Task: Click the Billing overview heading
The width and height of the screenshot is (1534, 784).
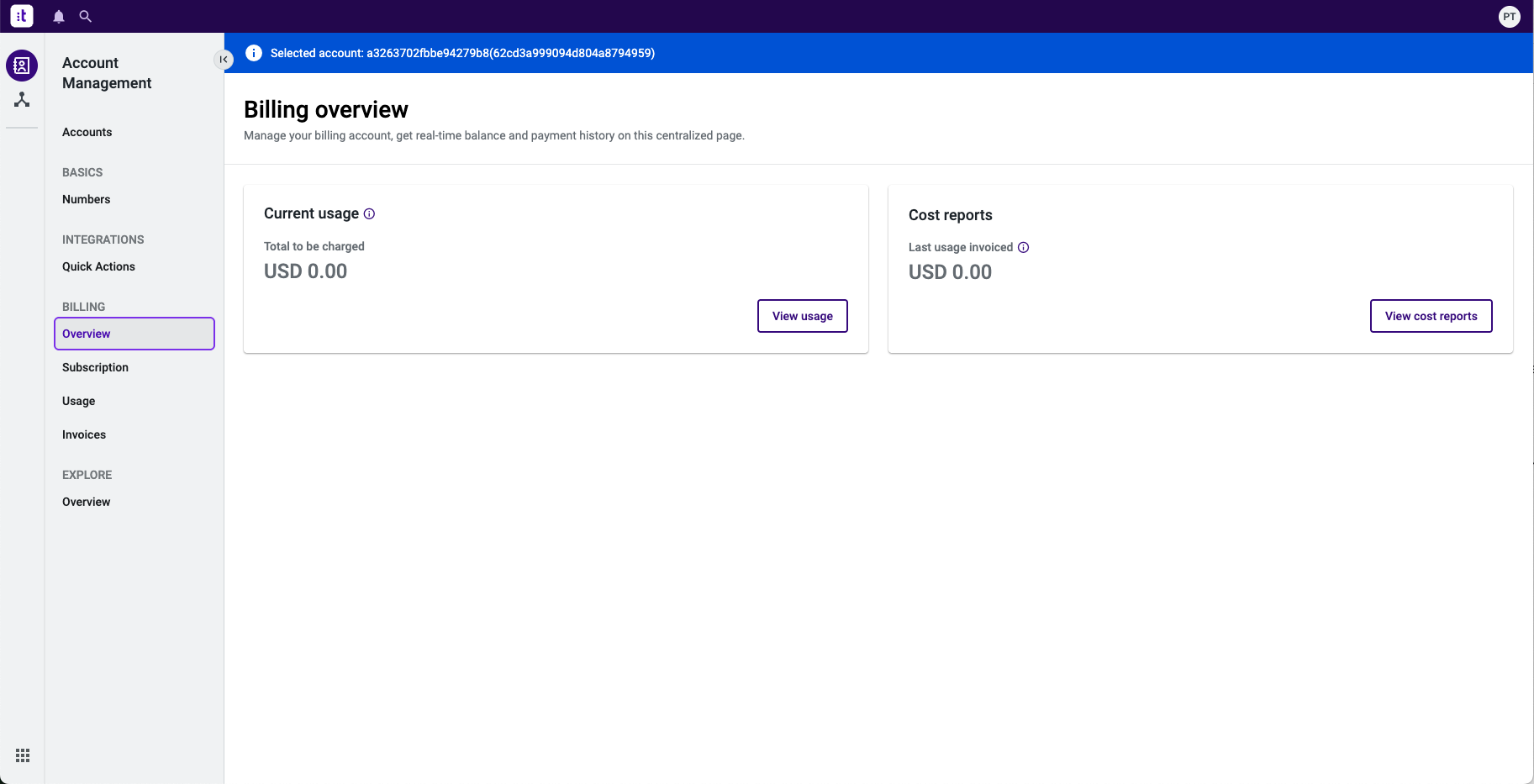Action: point(326,110)
